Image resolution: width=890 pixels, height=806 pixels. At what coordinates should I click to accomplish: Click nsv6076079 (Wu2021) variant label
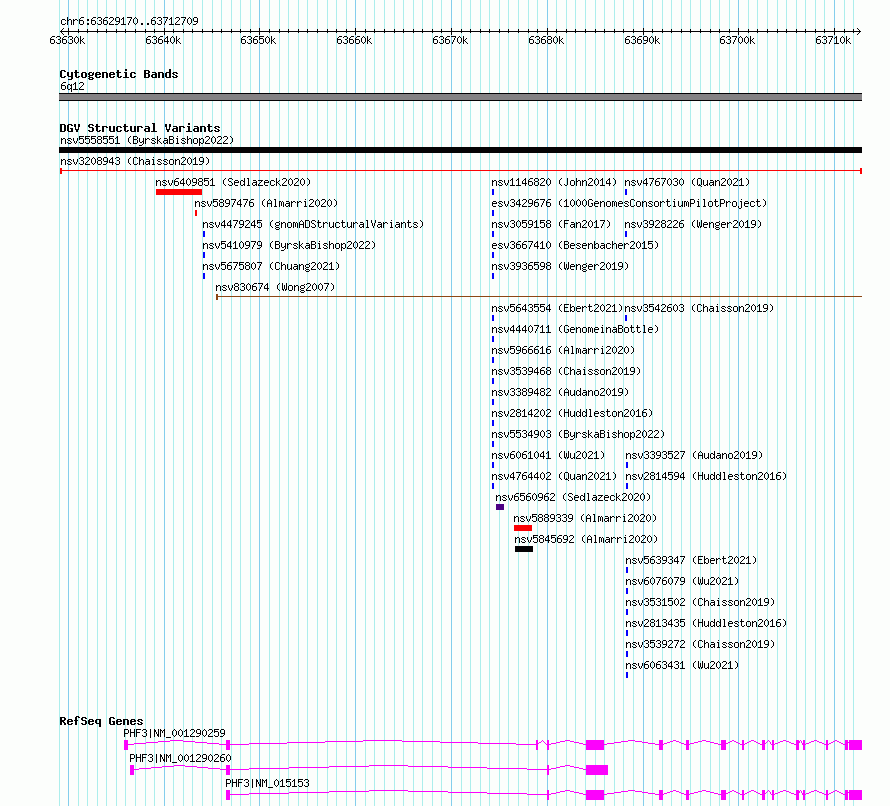point(682,581)
